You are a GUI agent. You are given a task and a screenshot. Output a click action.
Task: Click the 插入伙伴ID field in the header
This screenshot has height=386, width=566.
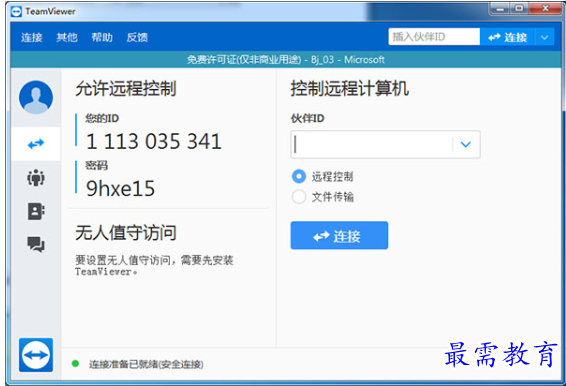[x=434, y=37]
